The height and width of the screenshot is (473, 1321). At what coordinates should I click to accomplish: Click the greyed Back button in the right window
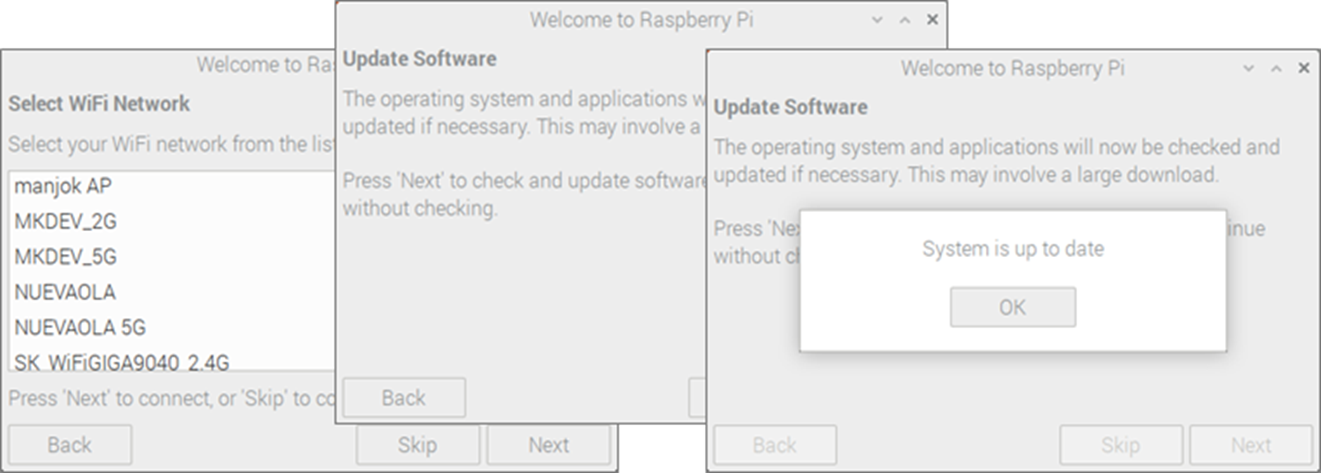(x=775, y=445)
